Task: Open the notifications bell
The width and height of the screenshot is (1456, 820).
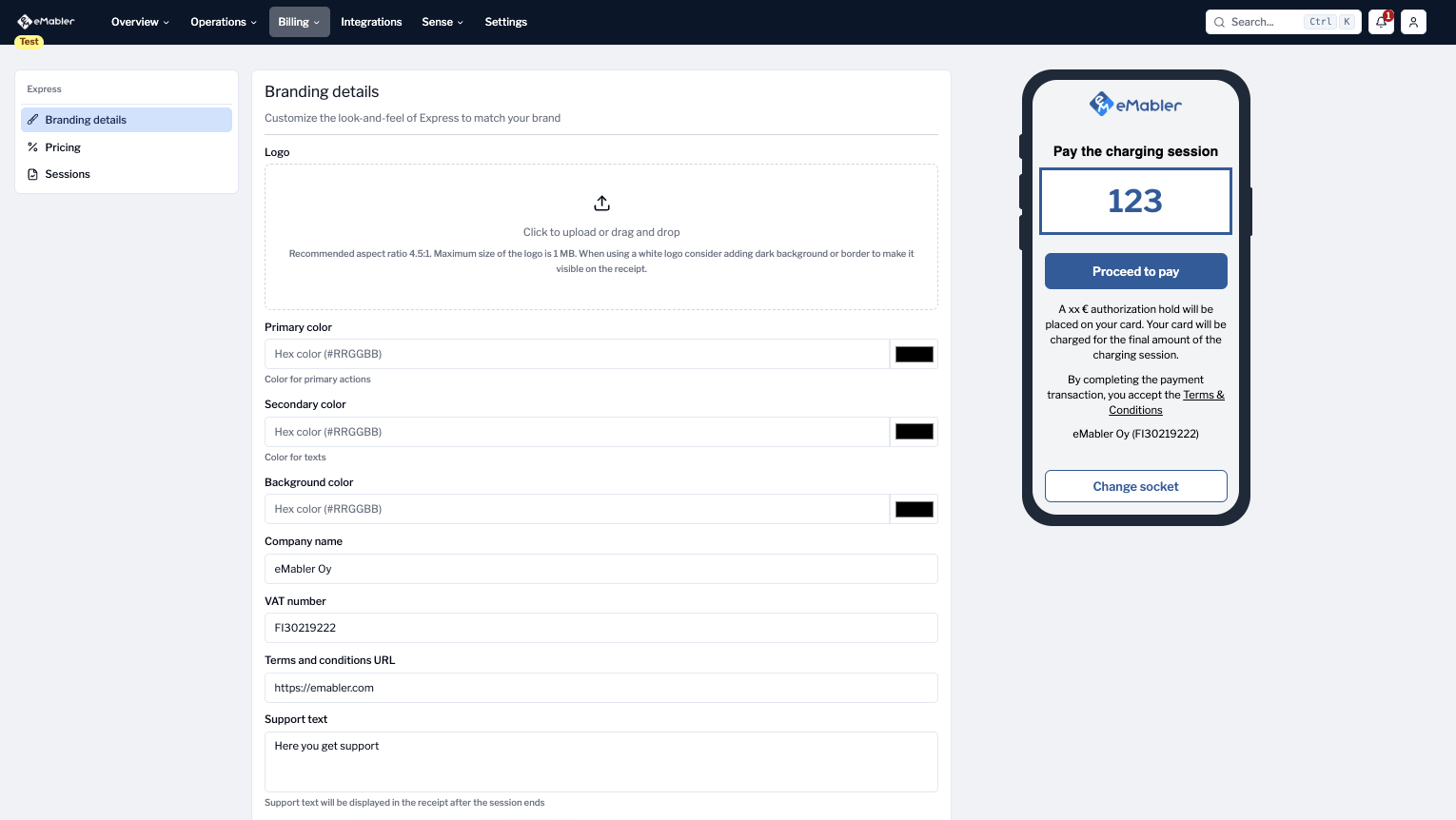Action: coord(1381,22)
